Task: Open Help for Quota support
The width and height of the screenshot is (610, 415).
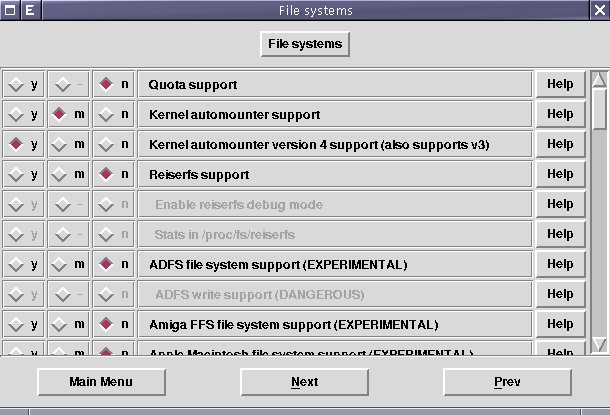Action: [x=560, y=85]
